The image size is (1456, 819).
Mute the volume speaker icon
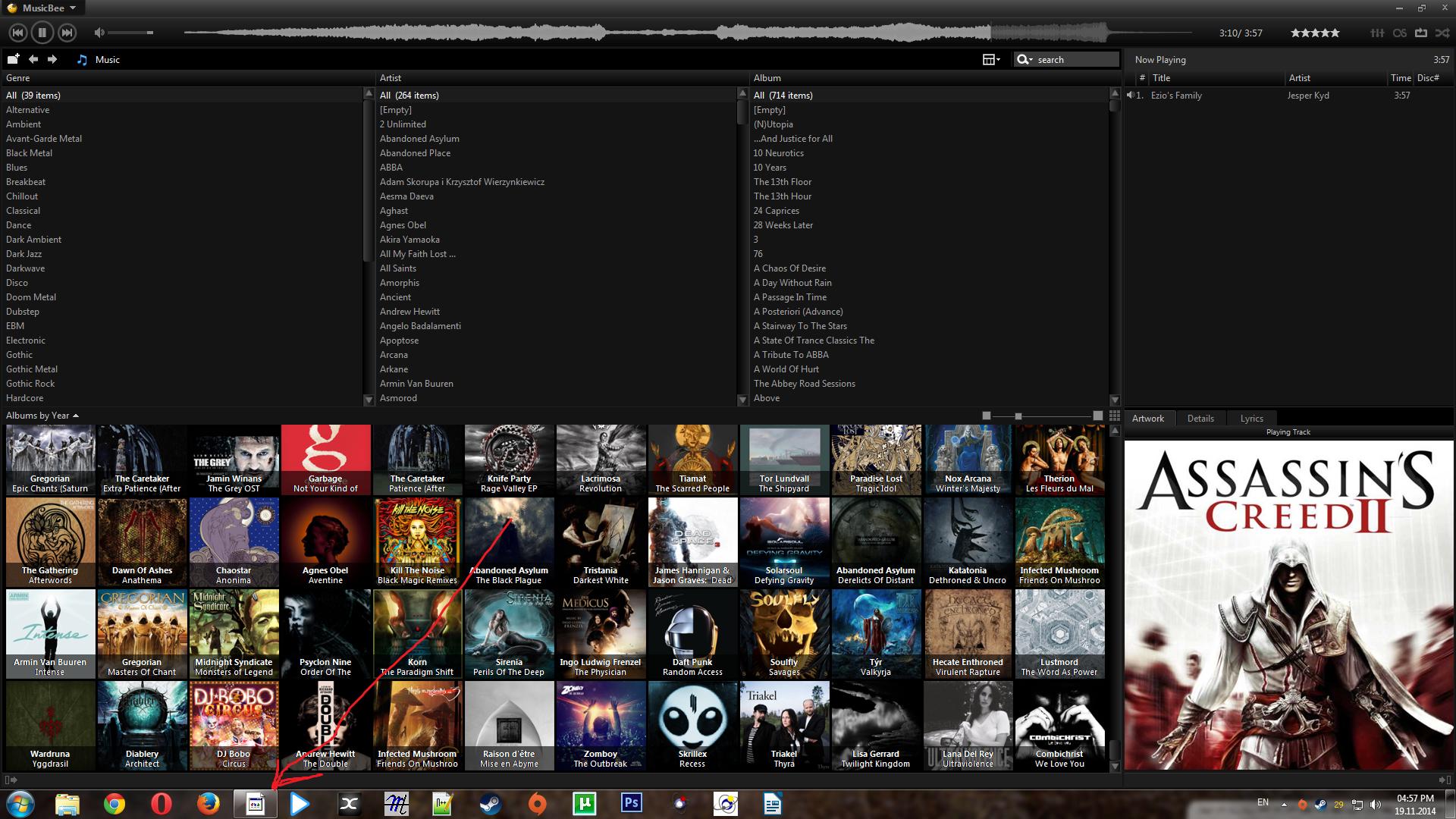(x=99, y=33)
